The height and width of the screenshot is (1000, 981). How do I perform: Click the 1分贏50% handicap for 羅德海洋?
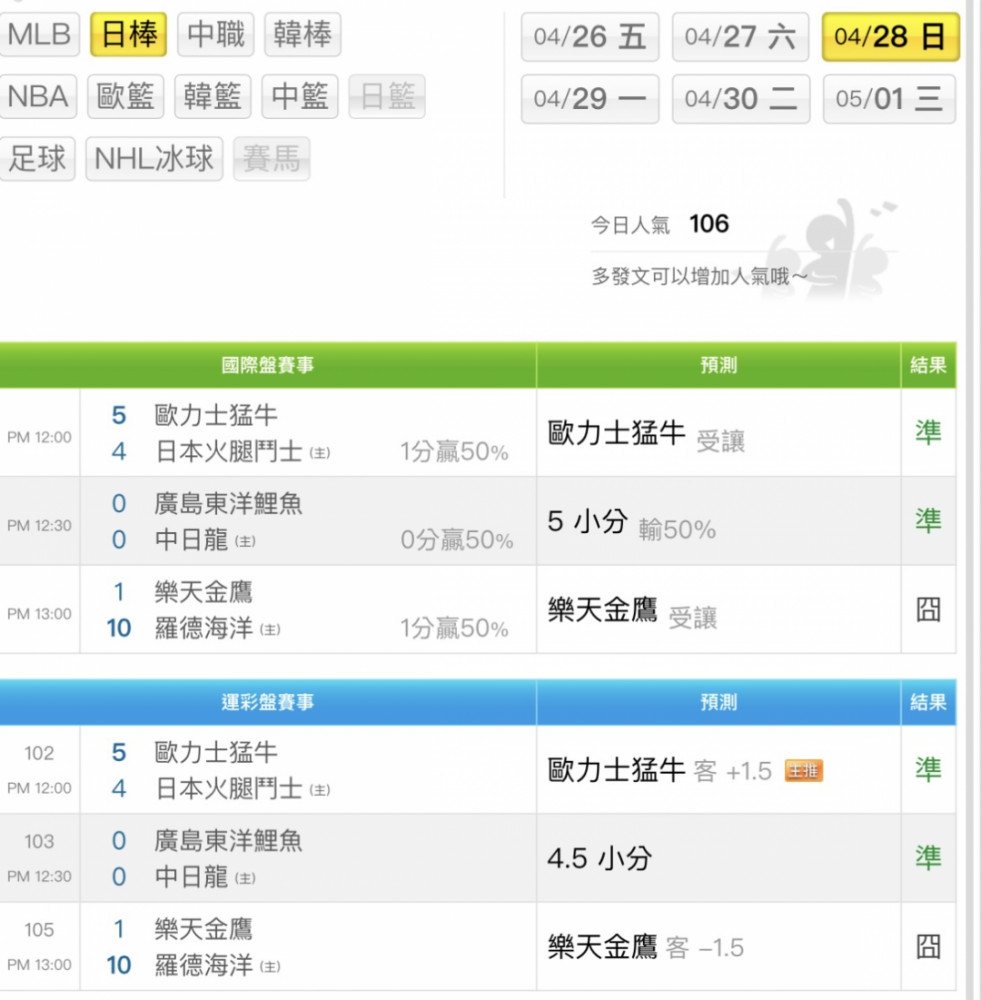pos(454,629)
